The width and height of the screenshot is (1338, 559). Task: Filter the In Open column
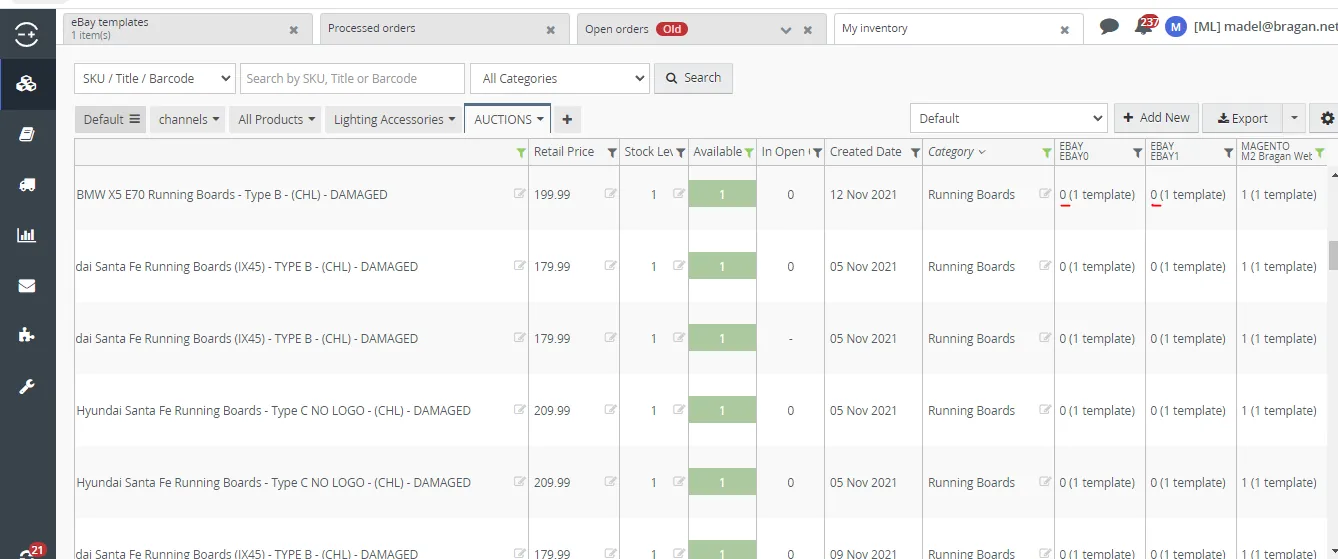pos(817,152)
